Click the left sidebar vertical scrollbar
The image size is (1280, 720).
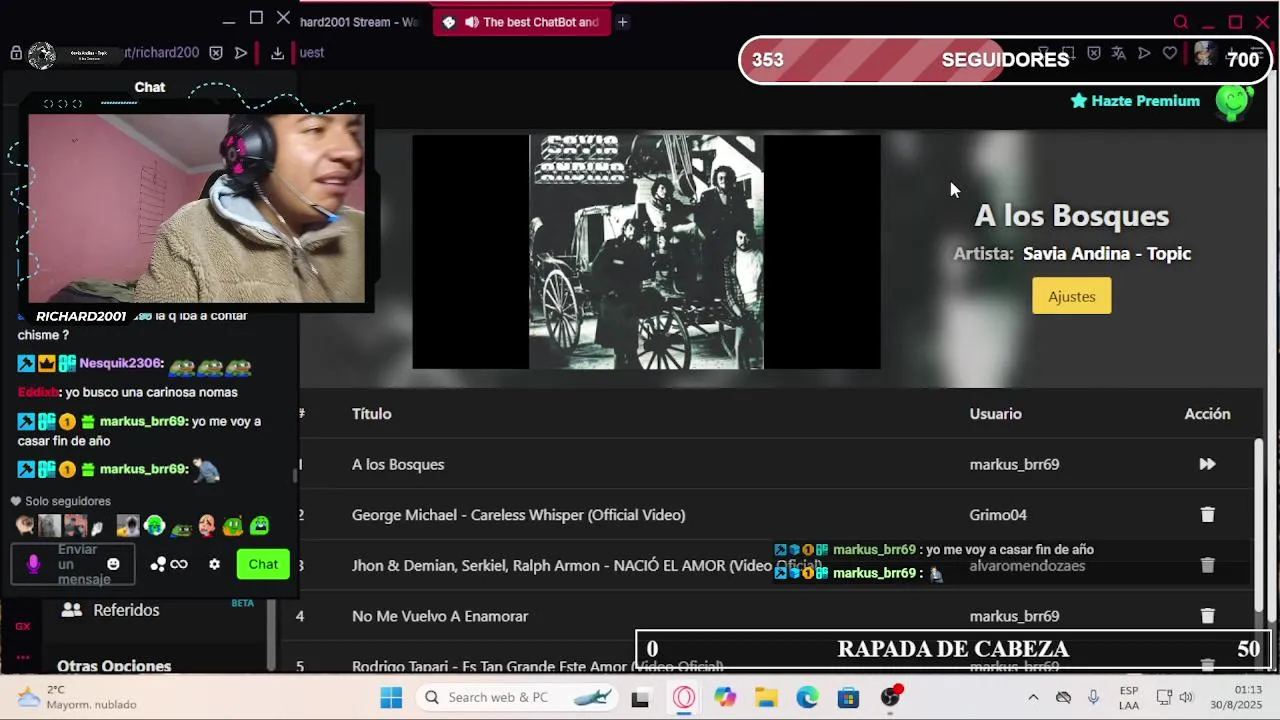(x=270, y=635)
